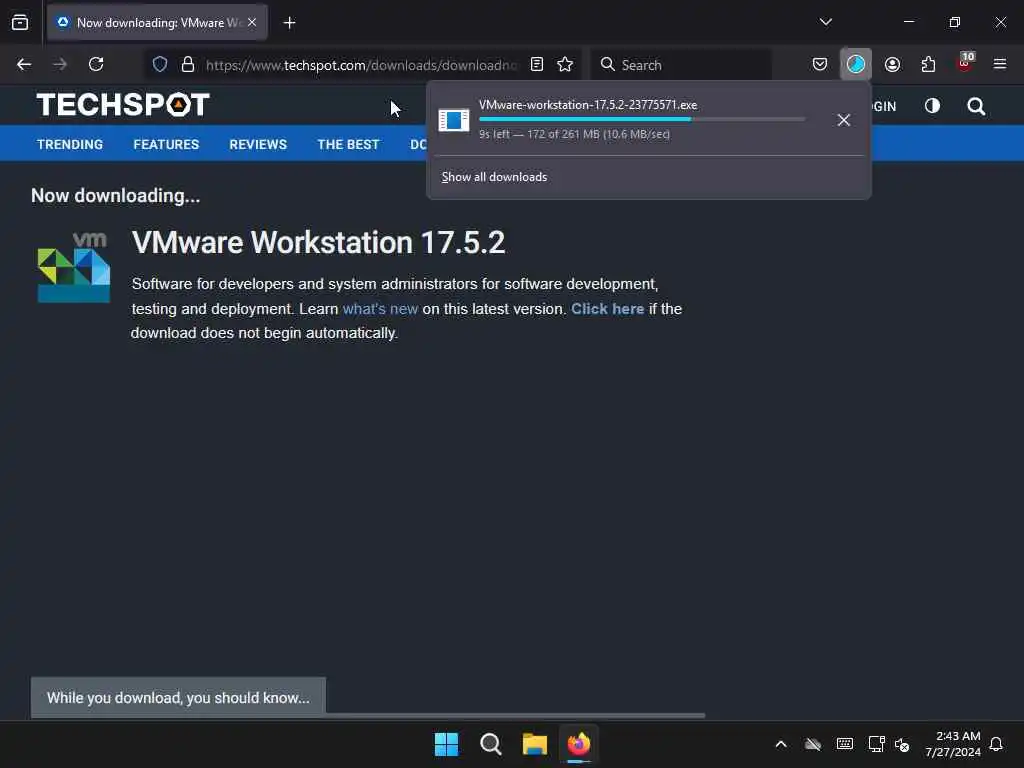Open the Windows Start menu
The height and width of the screenshot is (768, 1024).
coord(447,744)
